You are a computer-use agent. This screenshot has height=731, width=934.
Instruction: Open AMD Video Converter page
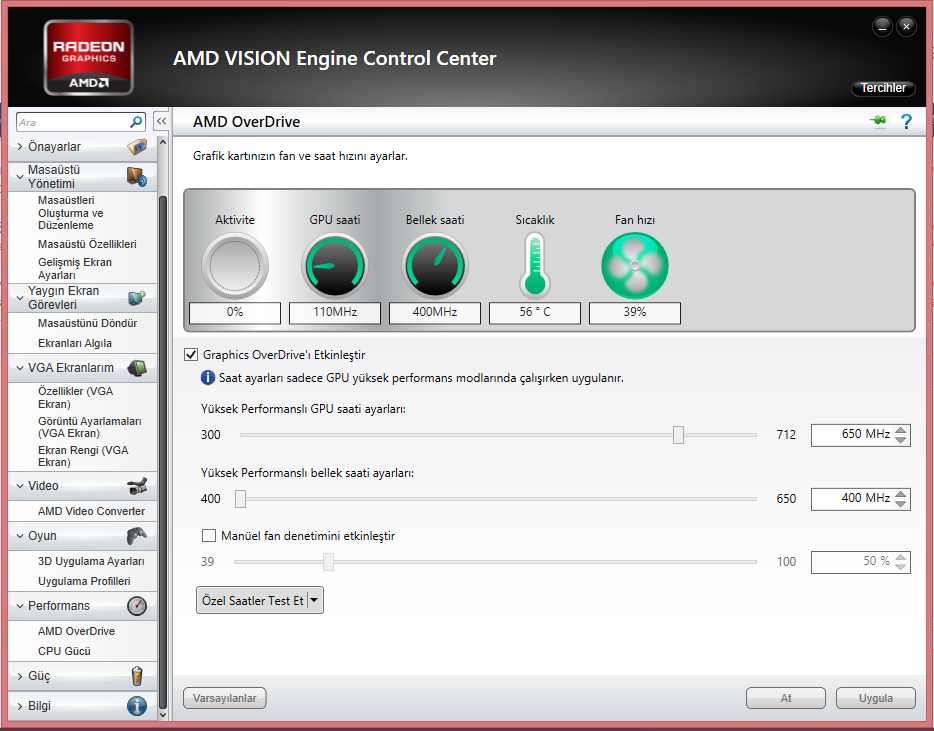pyautogui.click(x=91, y=511)
